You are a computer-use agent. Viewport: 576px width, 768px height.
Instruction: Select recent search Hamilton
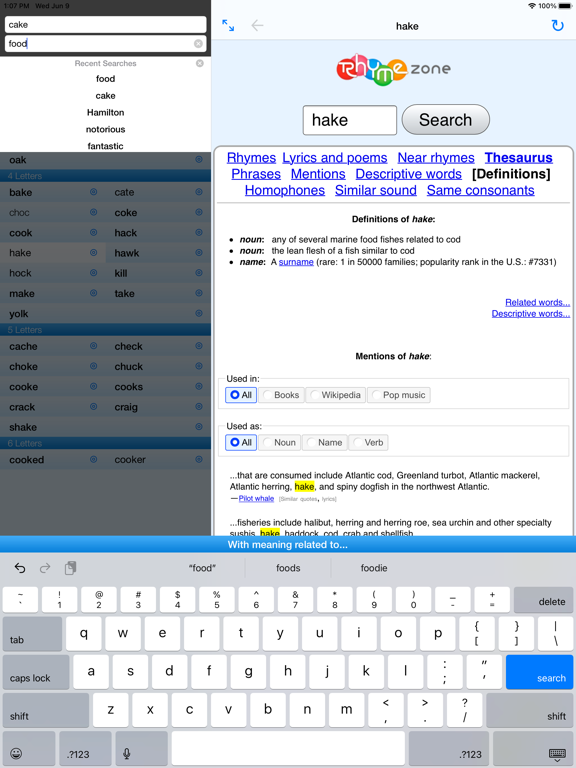105,113
